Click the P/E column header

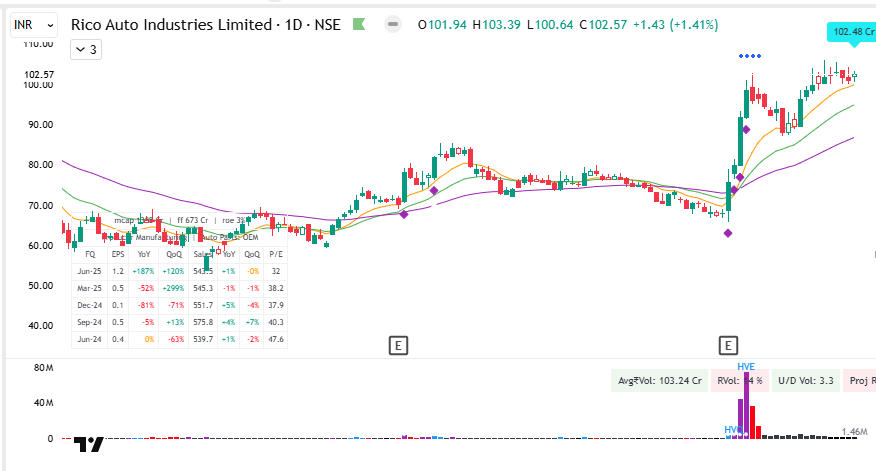coord(276,254)
